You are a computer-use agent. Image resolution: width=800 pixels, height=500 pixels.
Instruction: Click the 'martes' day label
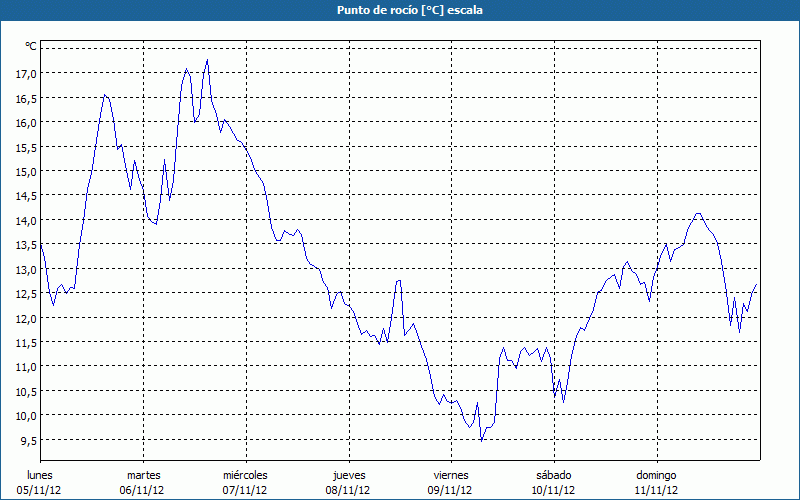tap(143, 475)
